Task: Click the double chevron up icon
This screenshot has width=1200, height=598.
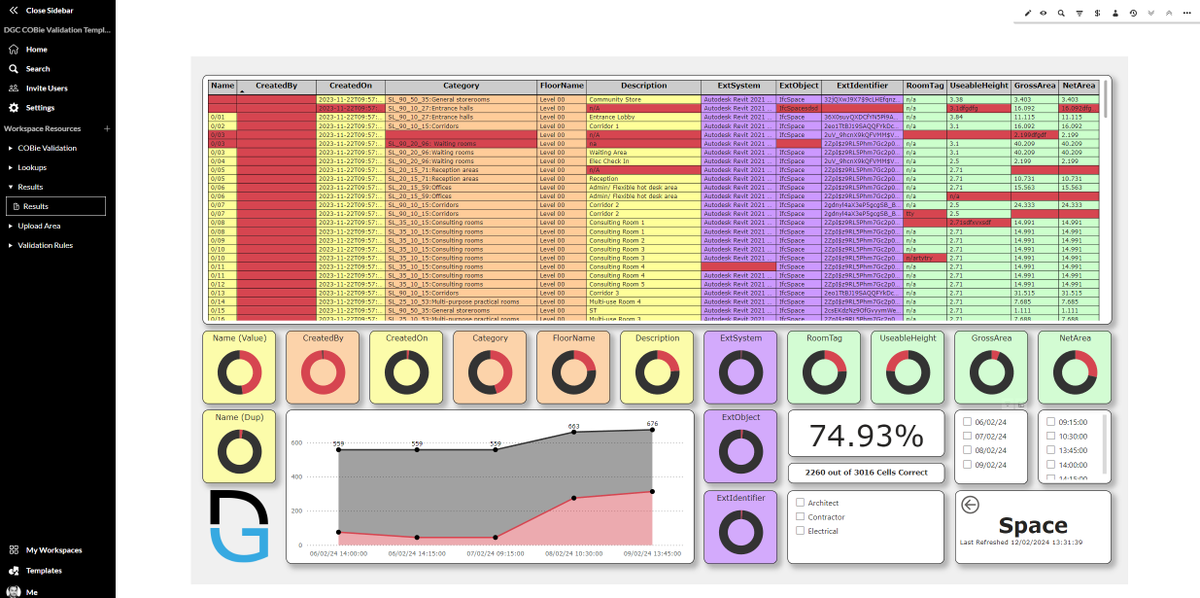Action: (1168, 13)
